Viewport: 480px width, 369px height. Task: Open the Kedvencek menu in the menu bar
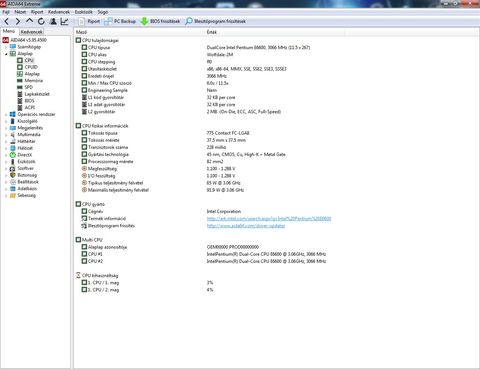(59, 12)
